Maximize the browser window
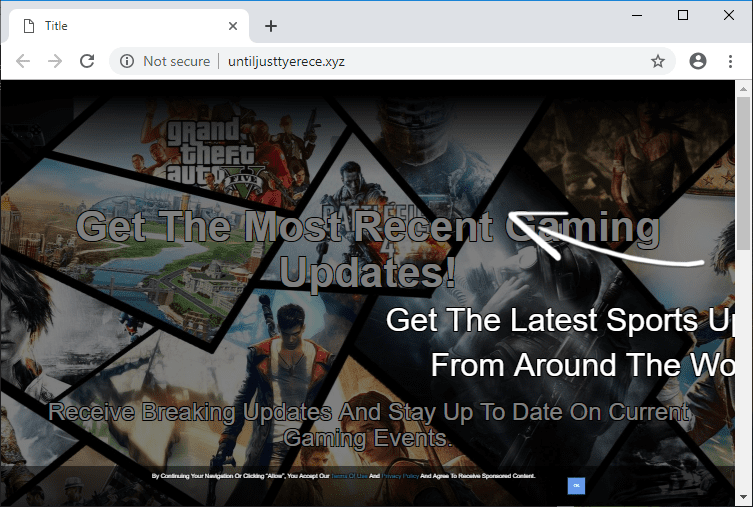This screenshot has width=753, height=507. [x=683, y=14]
